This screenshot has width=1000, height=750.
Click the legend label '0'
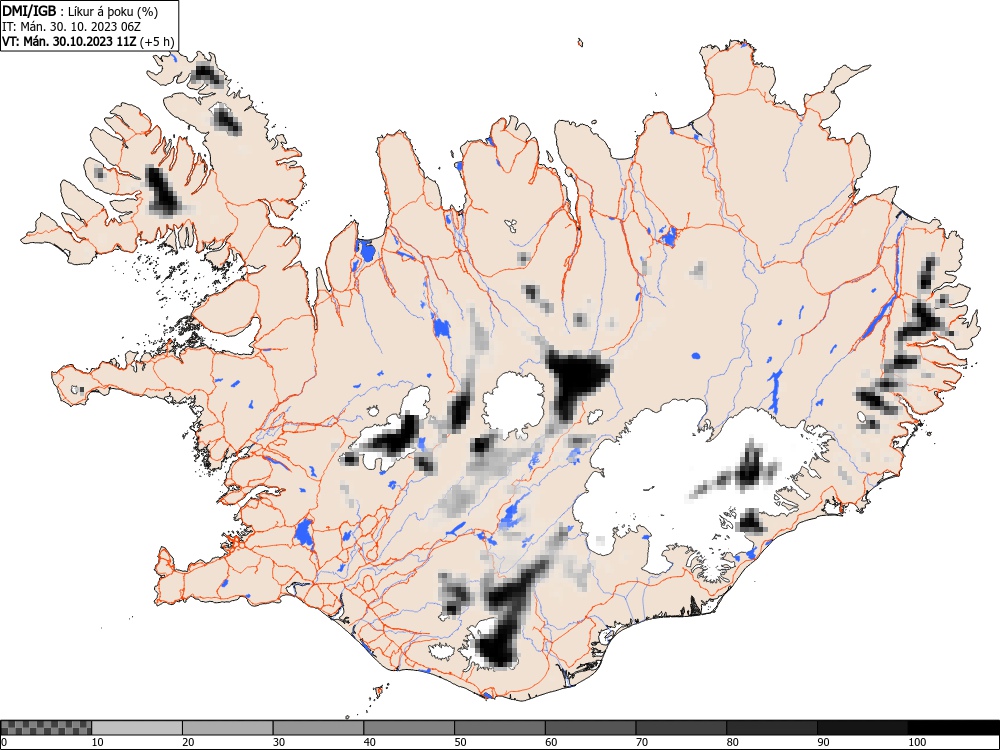pos(4,742)
